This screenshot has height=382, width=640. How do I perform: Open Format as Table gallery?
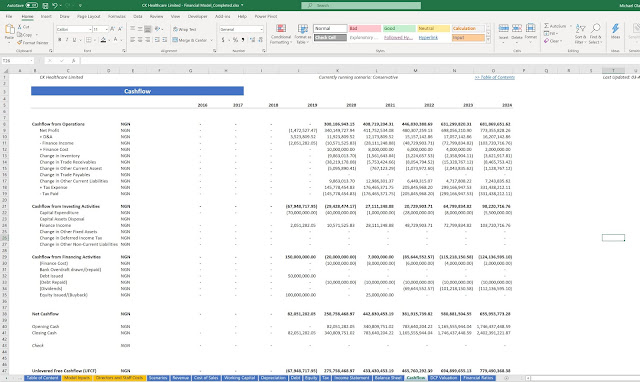pyautogui.click(x=303, y=34)
